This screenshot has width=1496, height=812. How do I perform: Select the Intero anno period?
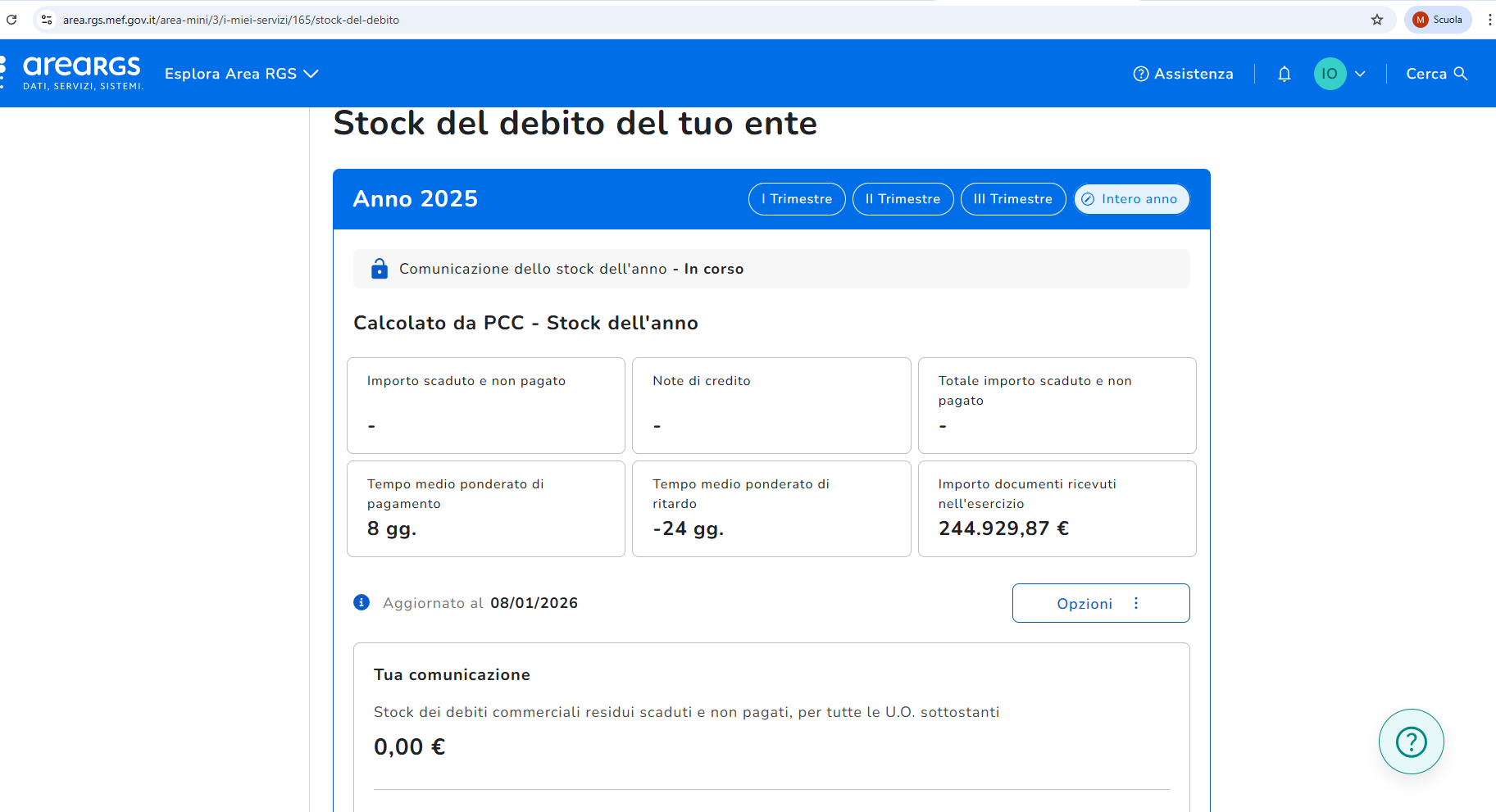(x=1131, y=199)
